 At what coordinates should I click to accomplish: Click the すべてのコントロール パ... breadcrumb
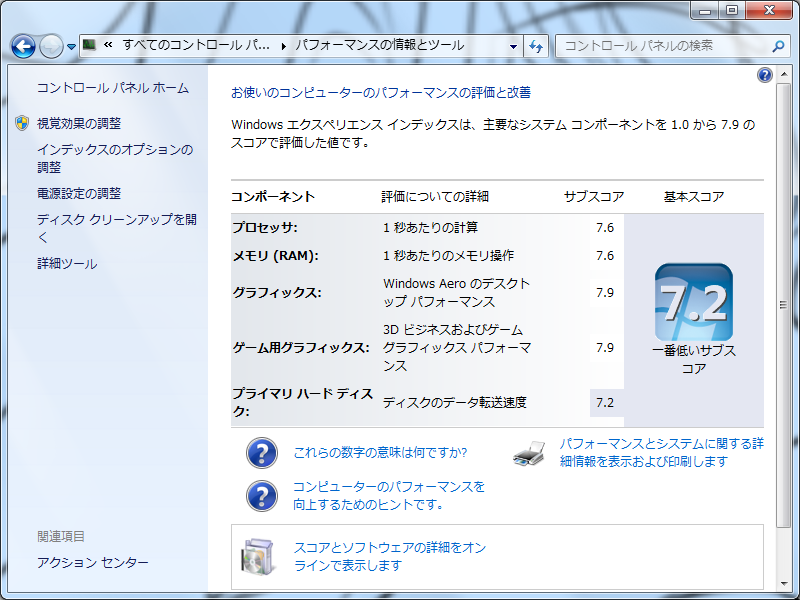click(x=196, y=45)
